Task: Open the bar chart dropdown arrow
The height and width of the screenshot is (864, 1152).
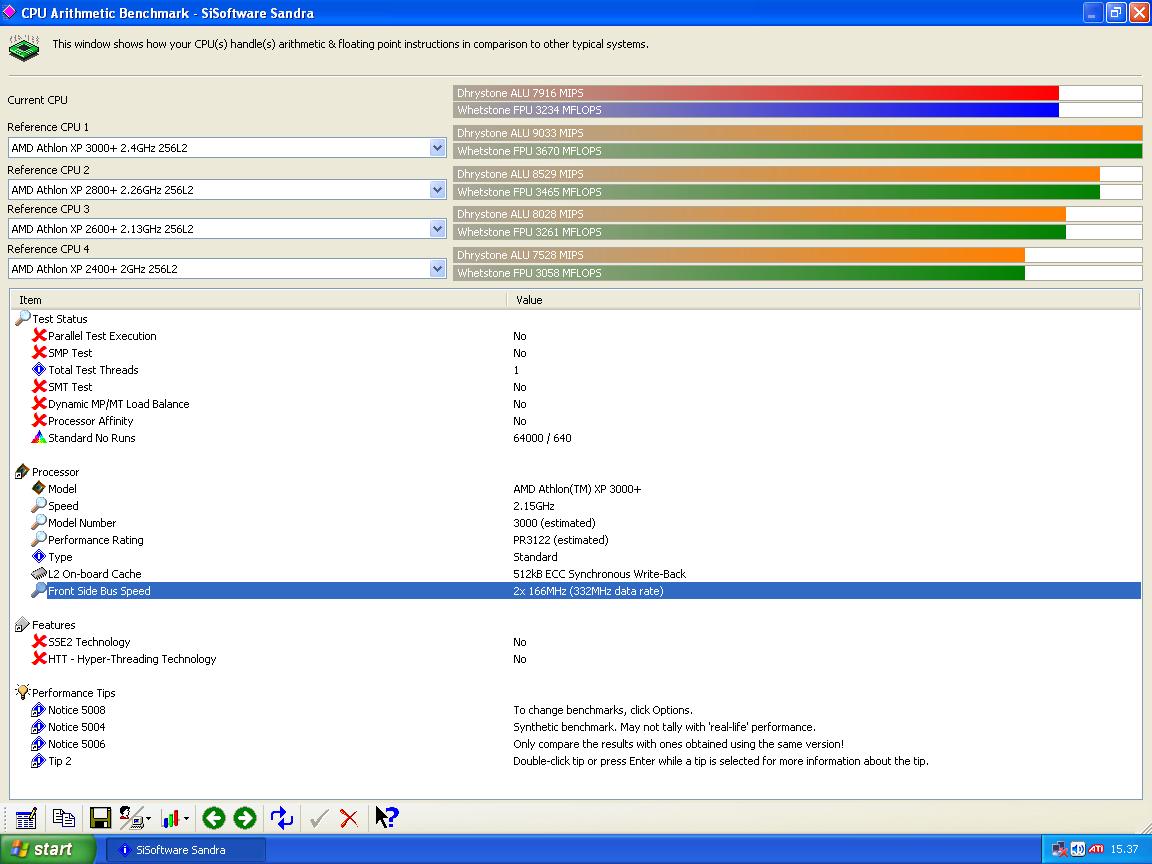Action: (x=186, y=818)
